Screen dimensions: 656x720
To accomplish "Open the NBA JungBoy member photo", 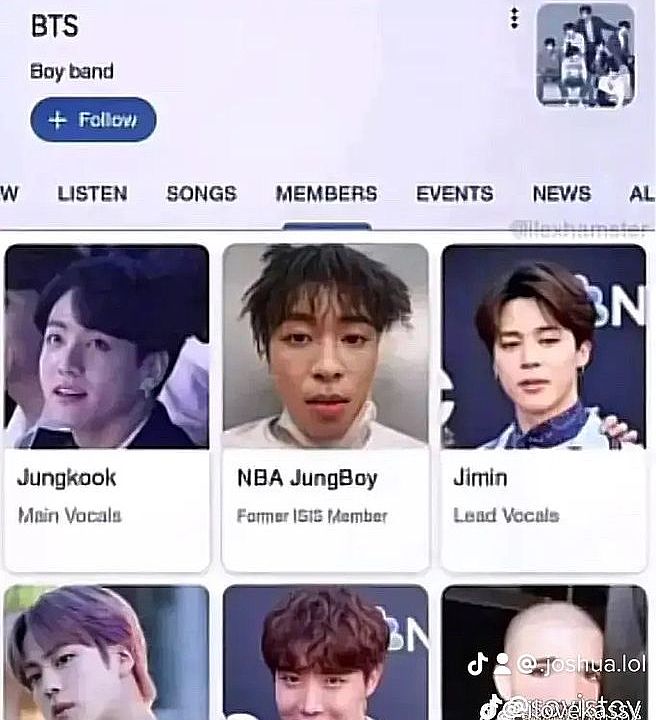I will click(325, 346).
